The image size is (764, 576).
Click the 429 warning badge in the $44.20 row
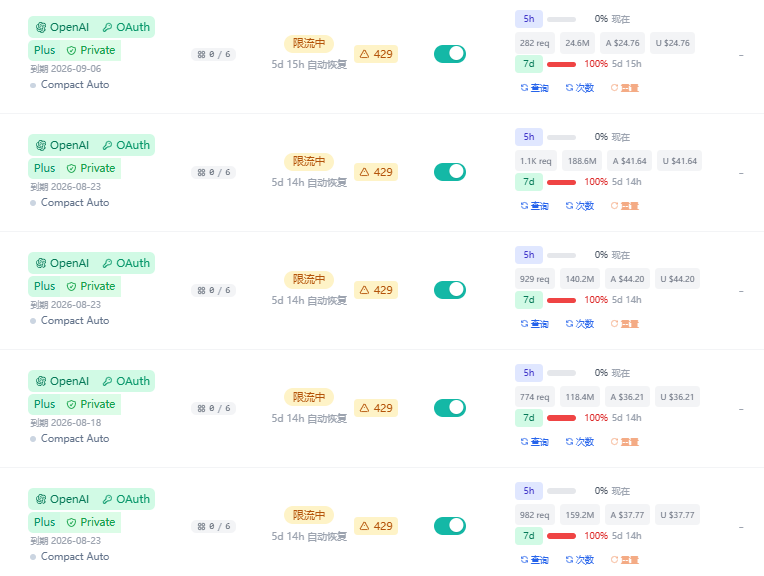point(376,290)
